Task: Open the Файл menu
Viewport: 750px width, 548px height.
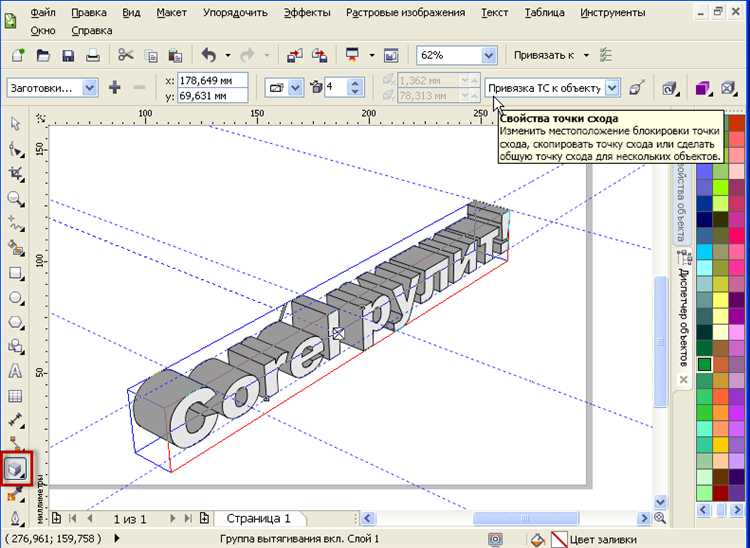Action: [x=43, y=13]
